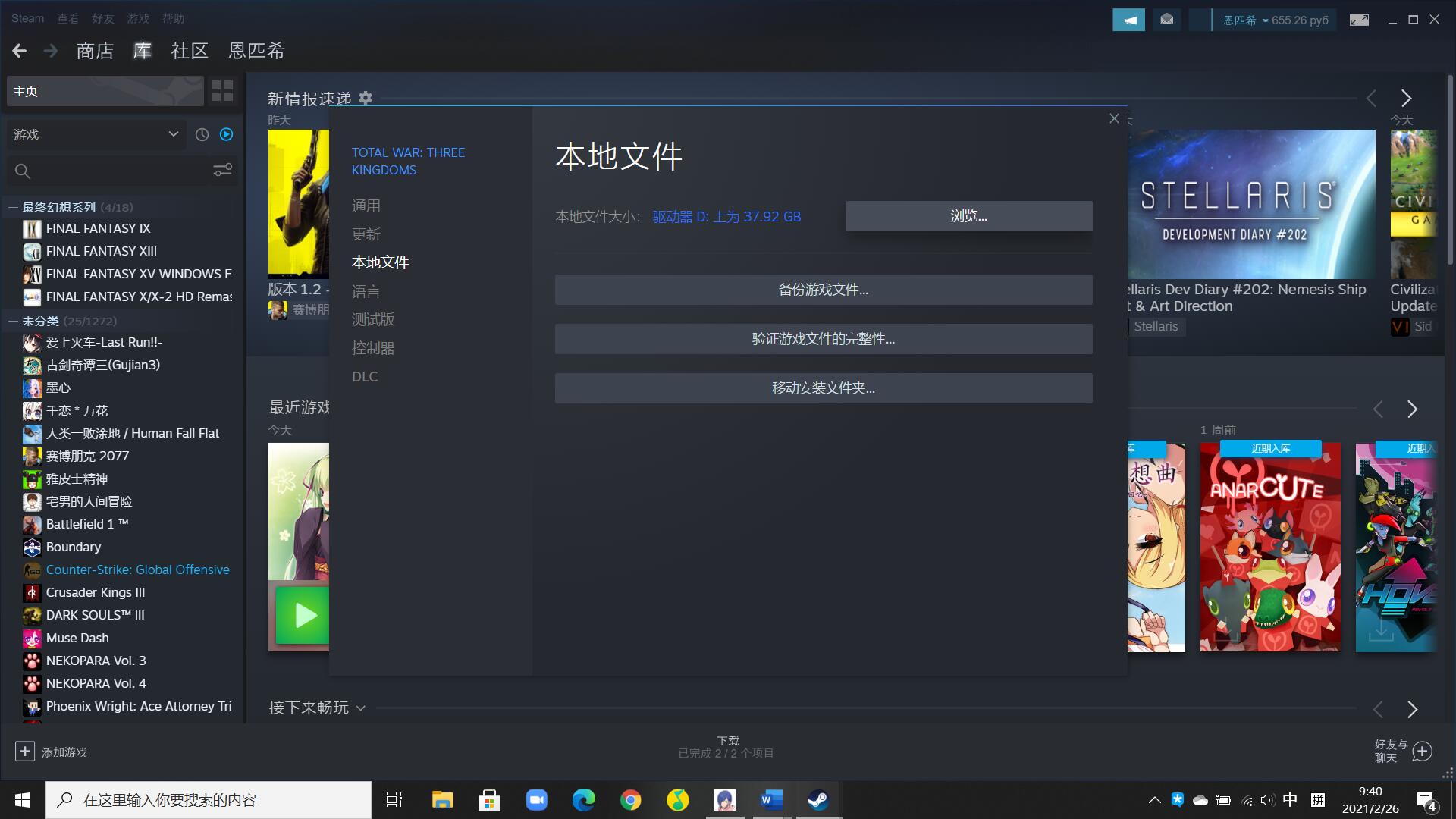Click the 浏览... button
1456x819 pixels.
click(x=969, y=216)
